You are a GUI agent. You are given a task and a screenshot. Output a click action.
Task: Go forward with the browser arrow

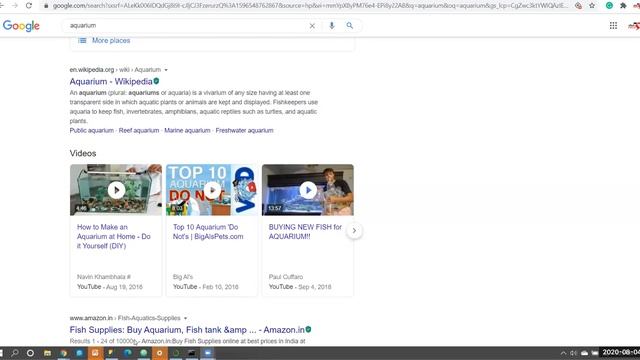point(15,6)
